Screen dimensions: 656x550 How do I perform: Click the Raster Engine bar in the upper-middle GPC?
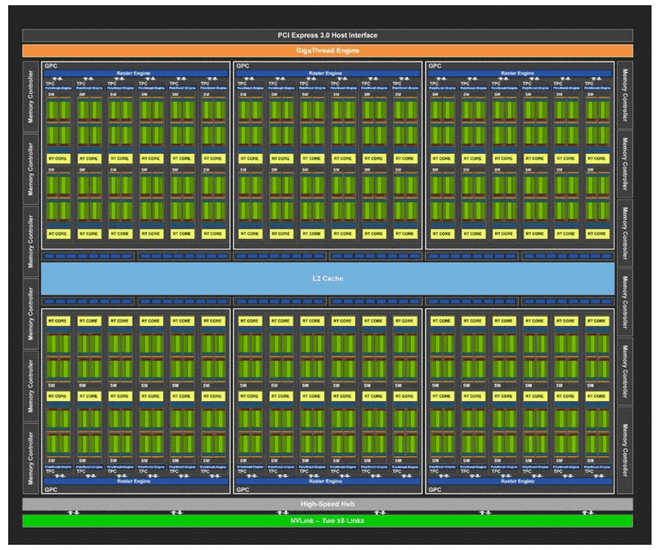pos(328,74)
